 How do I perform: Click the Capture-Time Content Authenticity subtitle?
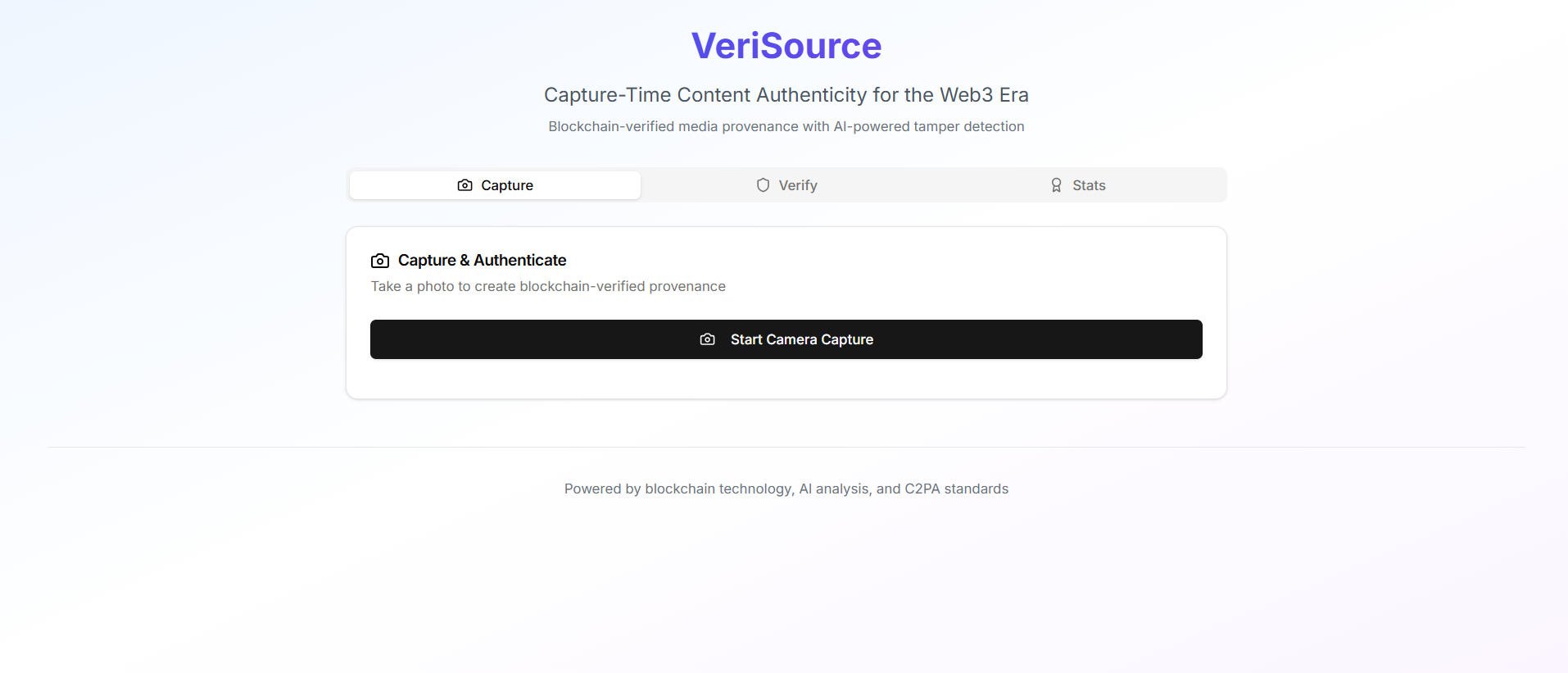coord(786,95)
